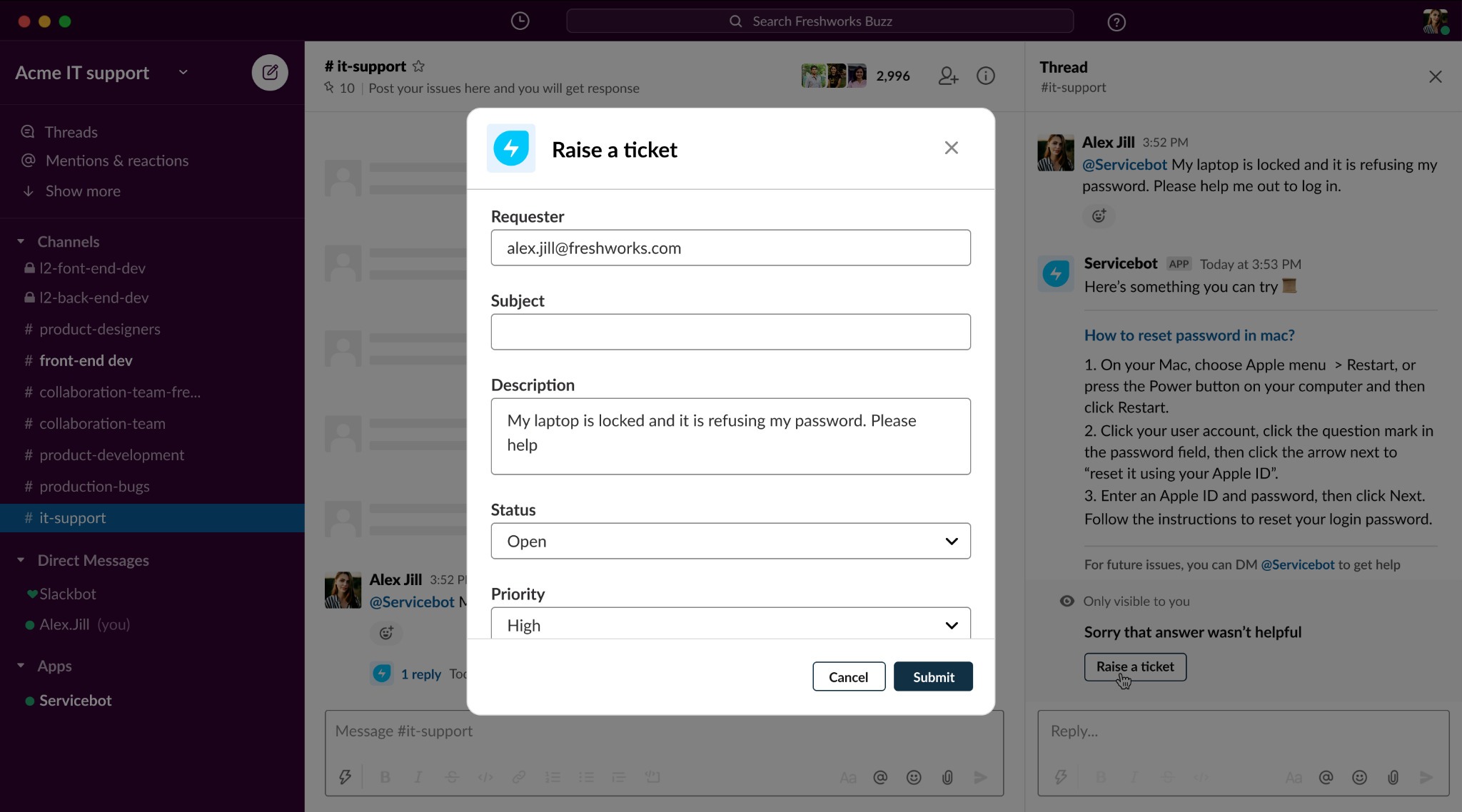The width and height of the screenshot is (1462, 812).
Task: Star the it-support channel
Action: [419, 66]
